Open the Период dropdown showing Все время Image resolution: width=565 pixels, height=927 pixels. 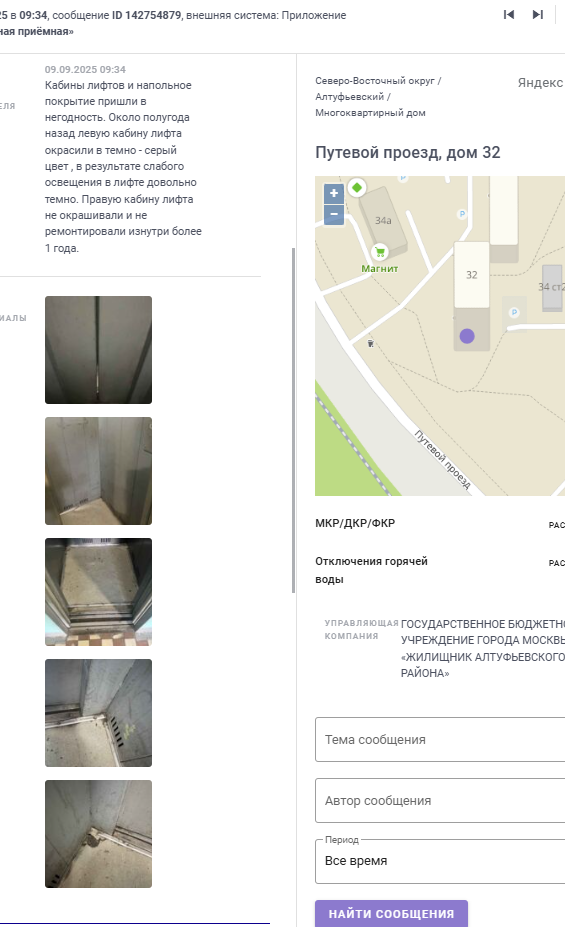coord(440,861)
